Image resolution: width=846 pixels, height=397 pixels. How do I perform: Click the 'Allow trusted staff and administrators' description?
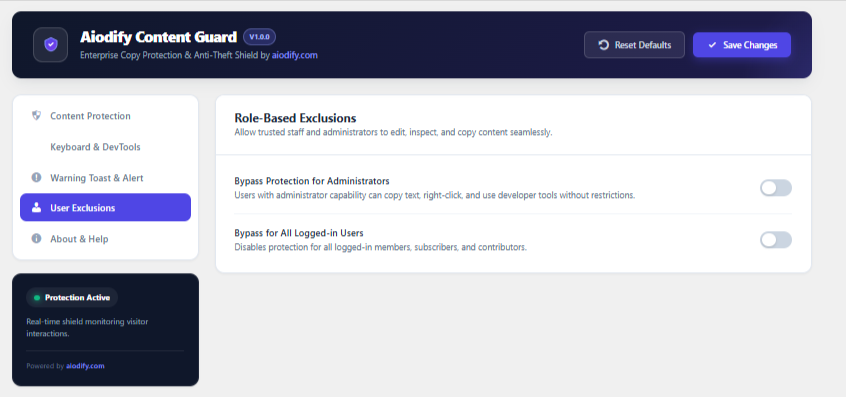[393, 132]
